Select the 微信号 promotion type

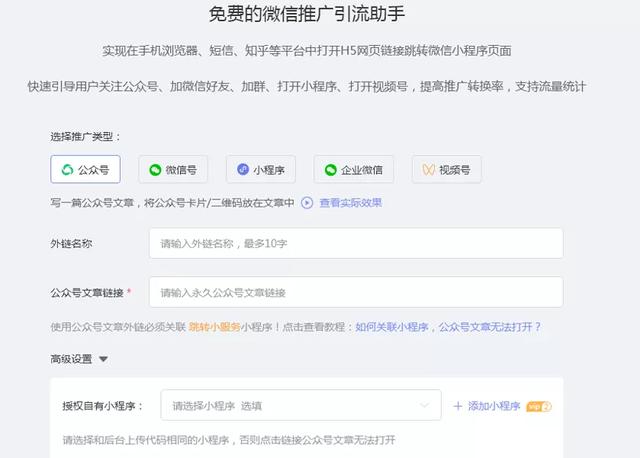(173, 169)
